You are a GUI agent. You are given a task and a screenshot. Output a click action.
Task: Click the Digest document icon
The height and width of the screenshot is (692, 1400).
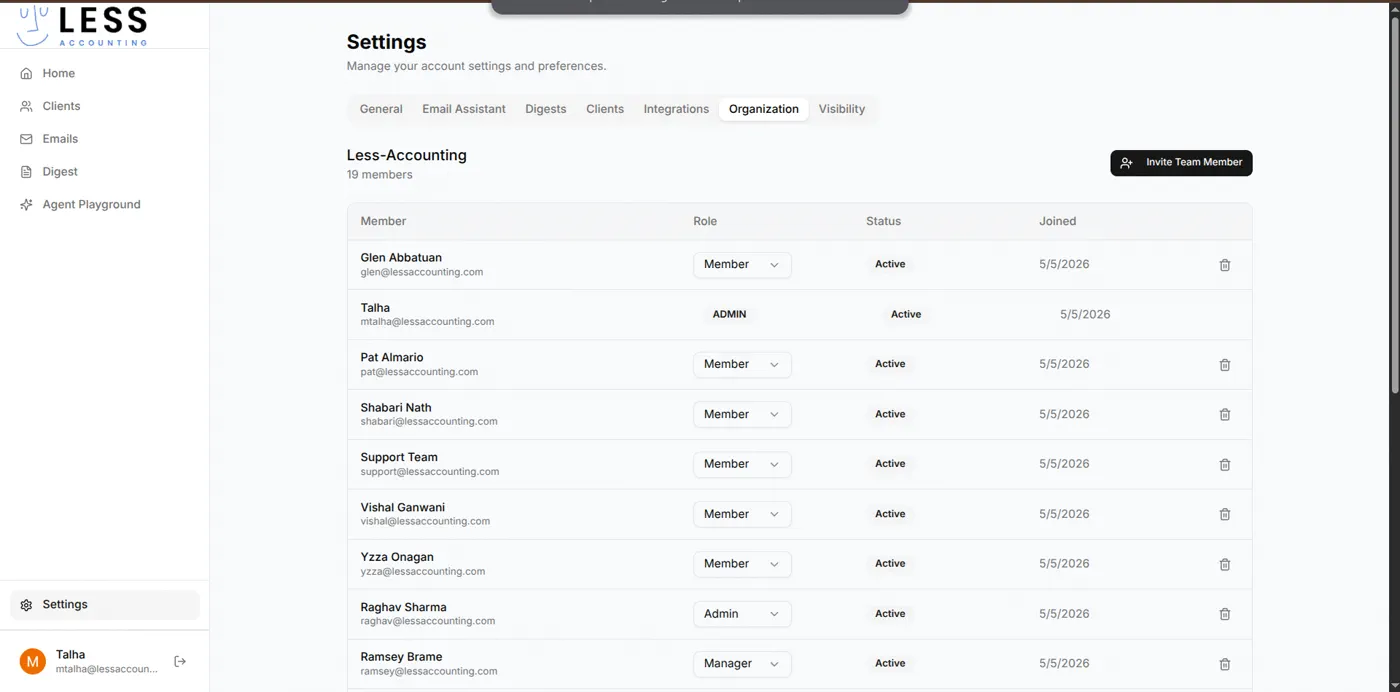point(26,172)
